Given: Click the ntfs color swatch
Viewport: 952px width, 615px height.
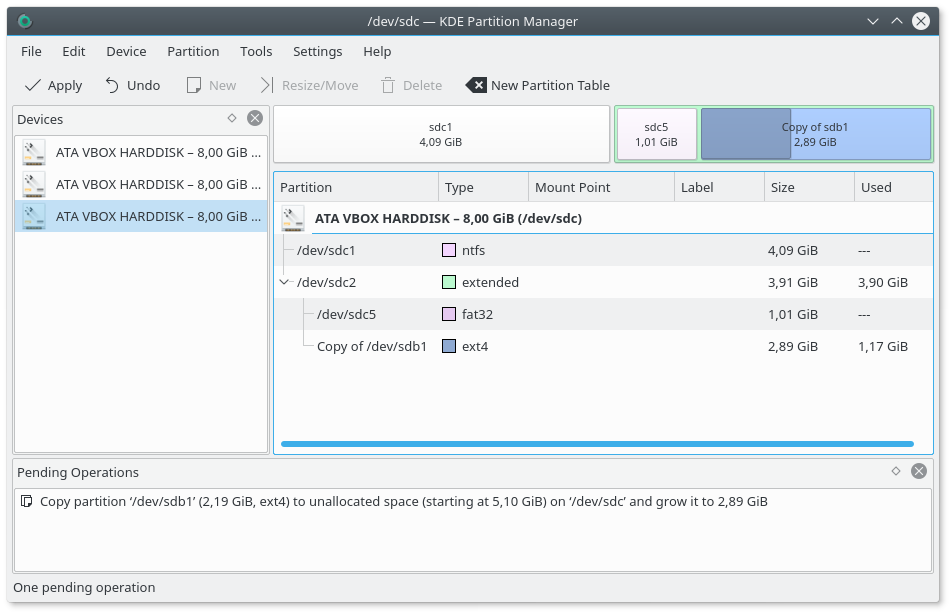Looking at the screenshot, I should (x=449, y=251).
